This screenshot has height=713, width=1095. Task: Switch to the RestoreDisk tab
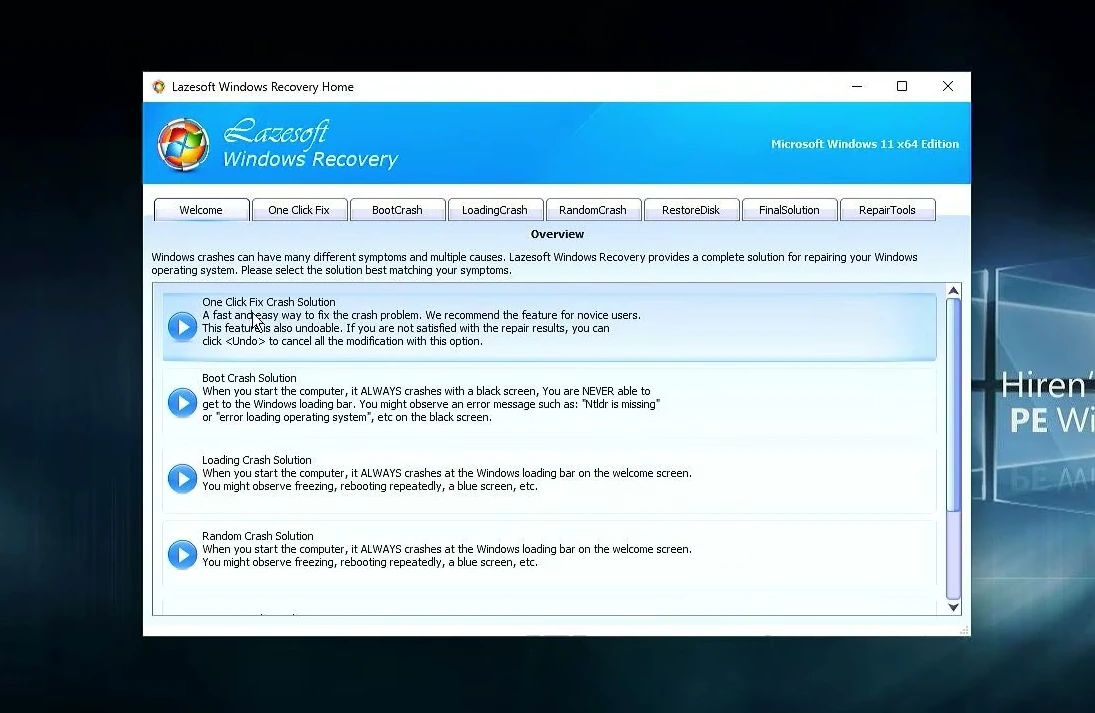pos(691,210)
